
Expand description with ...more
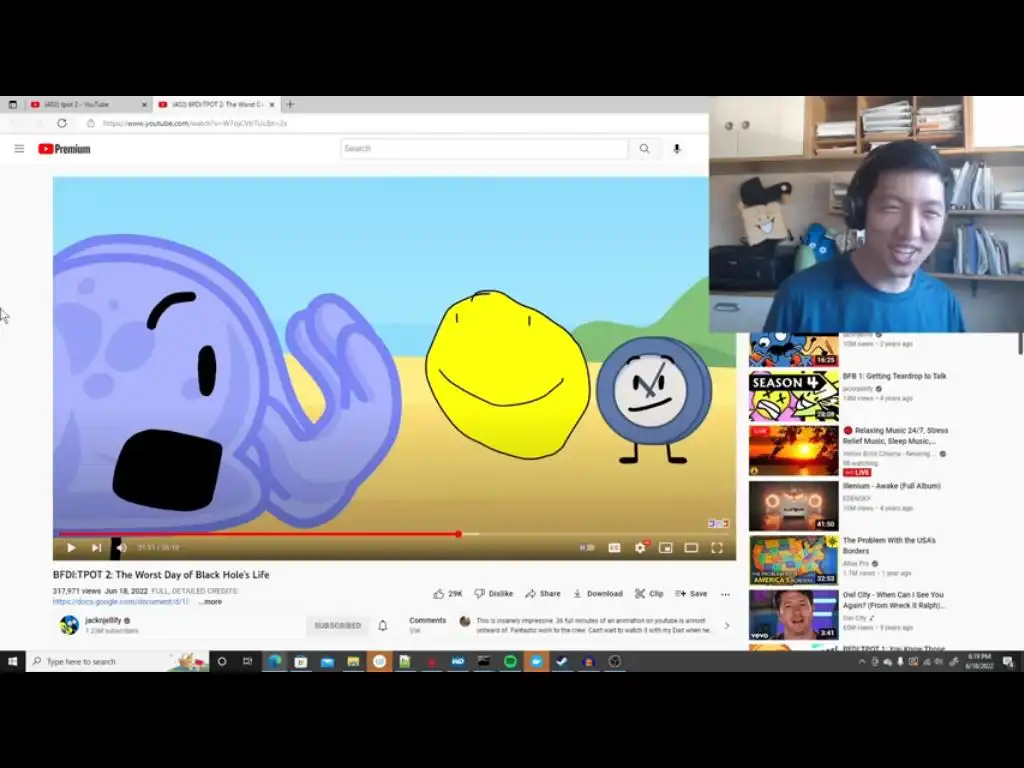pyautogui.click(x=210, y=602)
